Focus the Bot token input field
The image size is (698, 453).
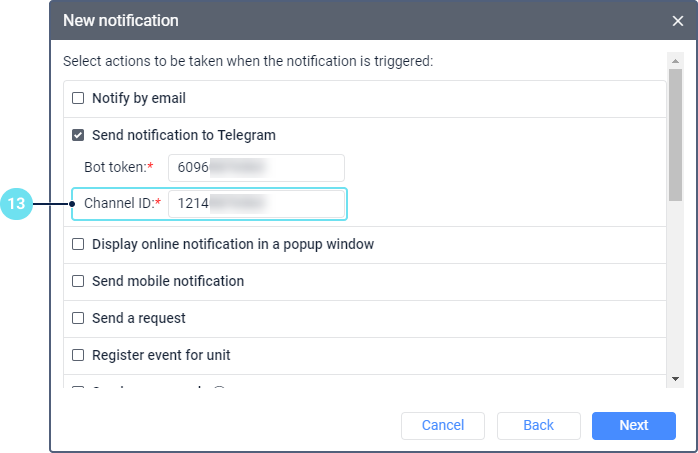256,168
